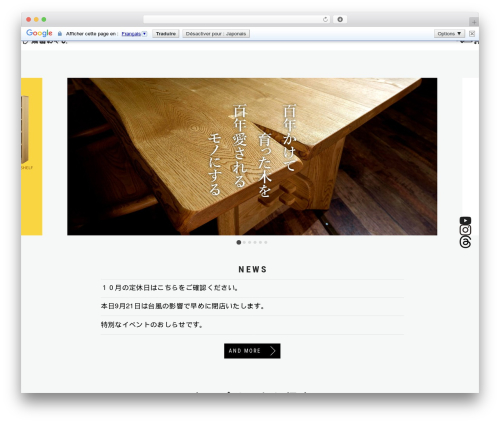Click the yellow shelf slide on the left

(x=32, y=157)
